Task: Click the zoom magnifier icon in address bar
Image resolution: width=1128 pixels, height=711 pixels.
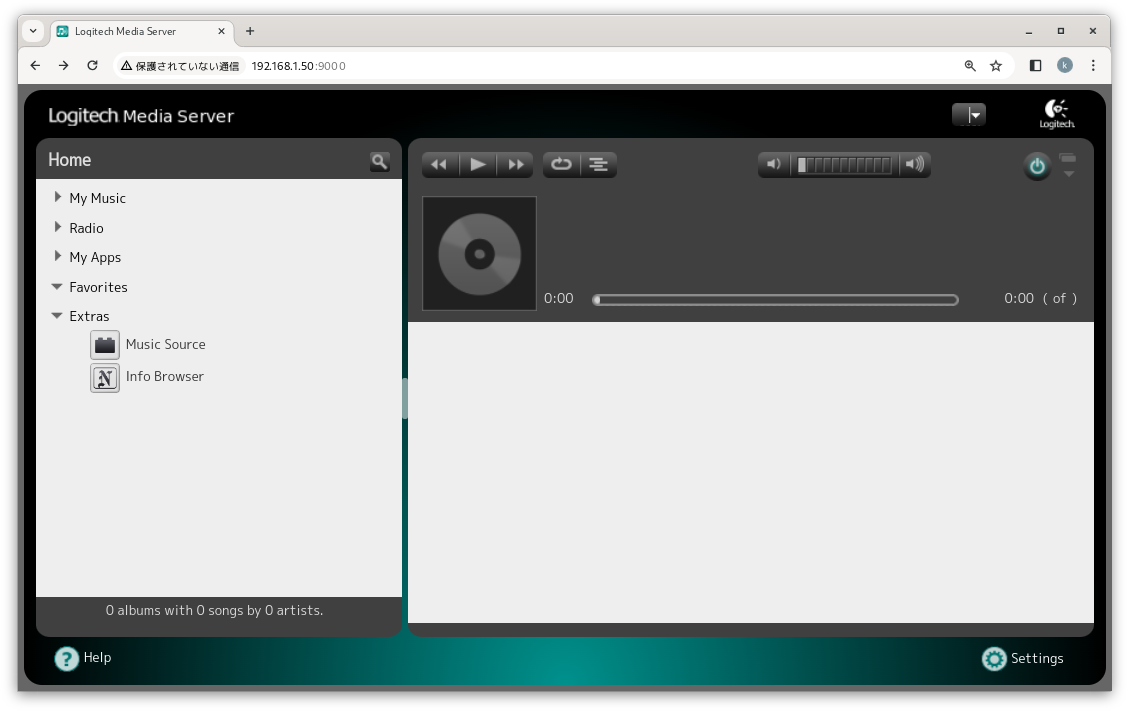Action: pos(970,66)
